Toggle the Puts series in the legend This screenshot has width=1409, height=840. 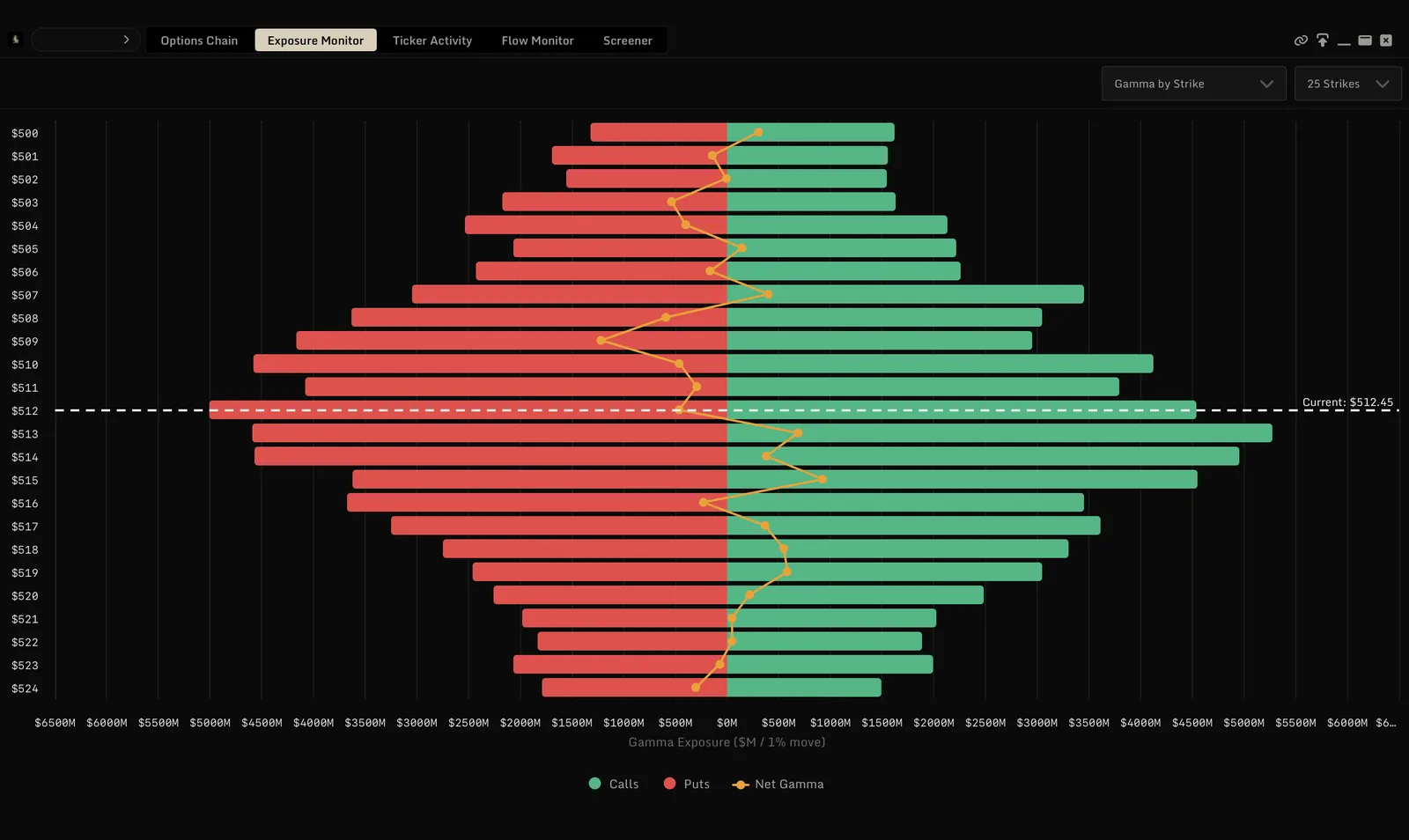click(x=687, y=784)
